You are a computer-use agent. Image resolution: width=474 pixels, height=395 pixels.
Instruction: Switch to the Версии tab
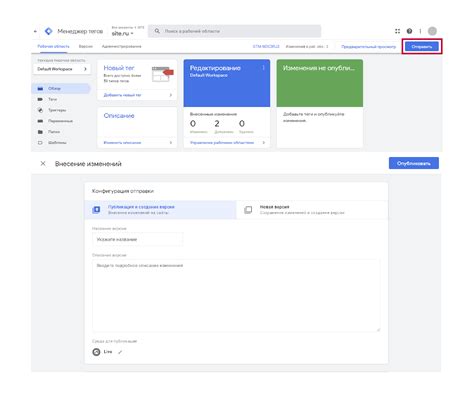86,46
